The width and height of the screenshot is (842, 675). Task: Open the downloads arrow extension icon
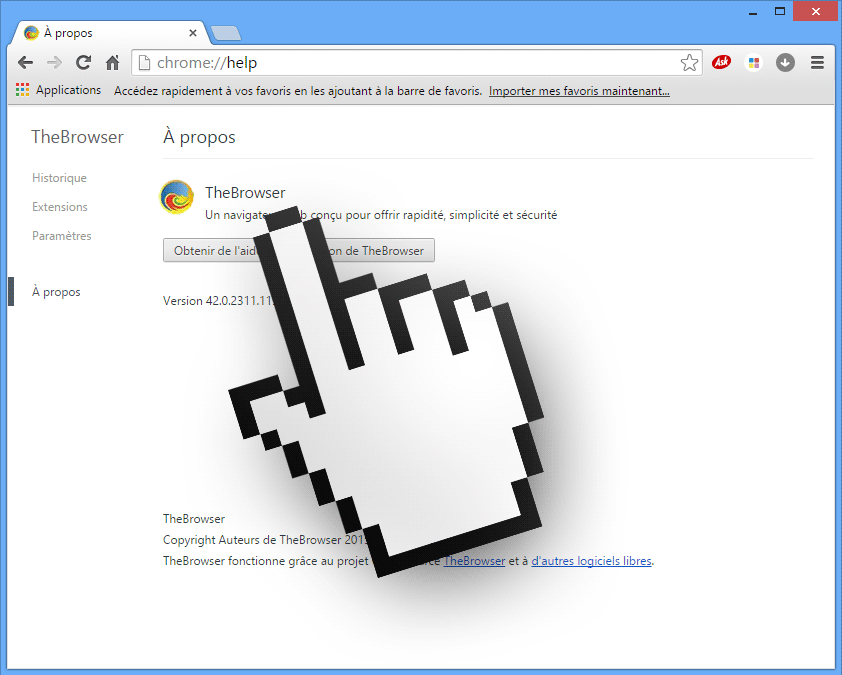point(785,63)
